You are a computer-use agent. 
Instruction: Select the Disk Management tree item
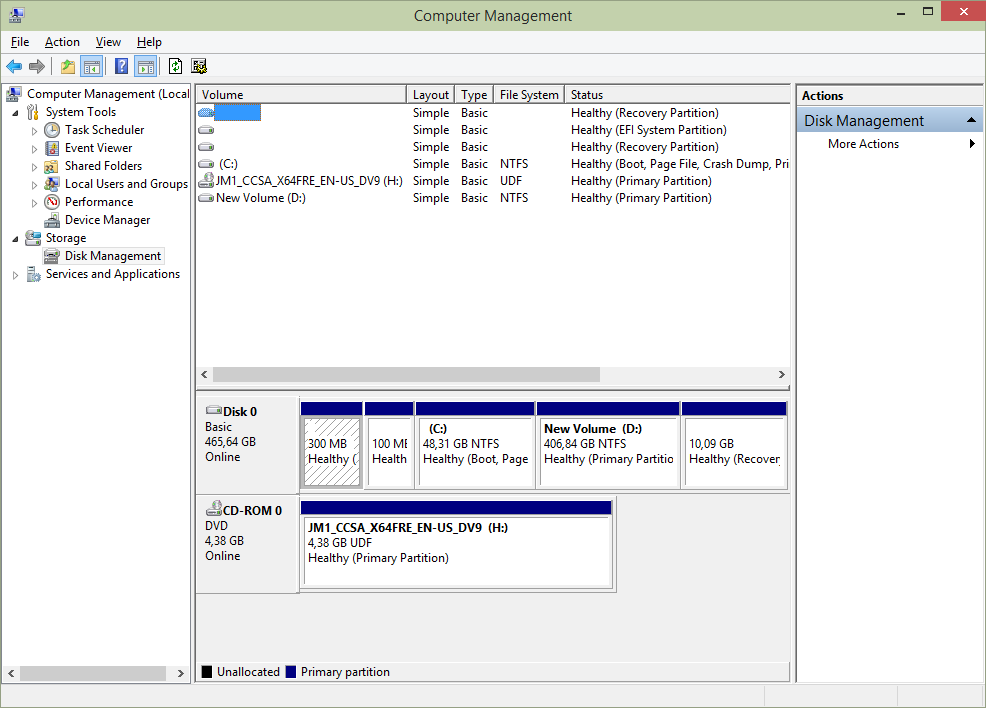pyautogui.click(x=113, y=256)
